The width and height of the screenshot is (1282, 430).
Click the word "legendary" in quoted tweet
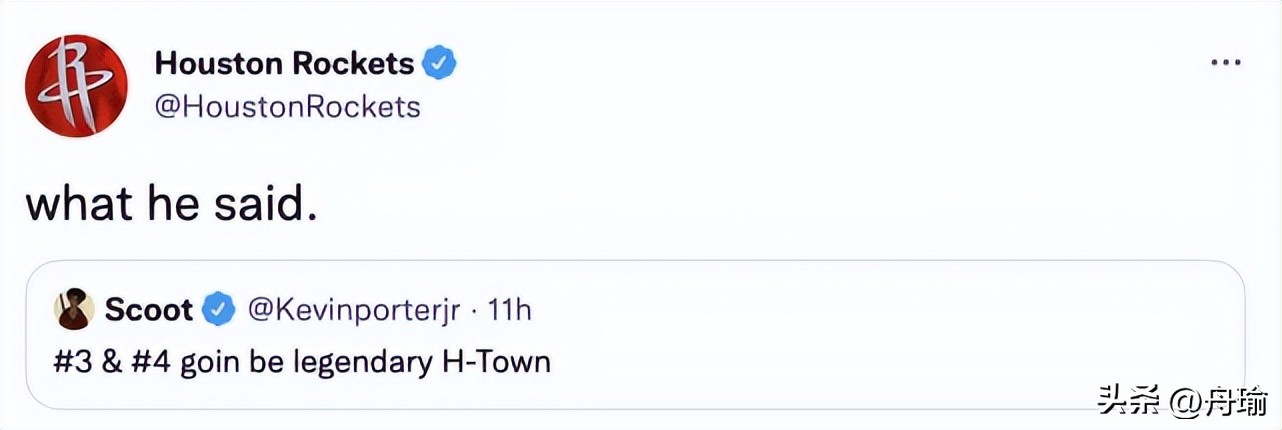coord(364,360)
